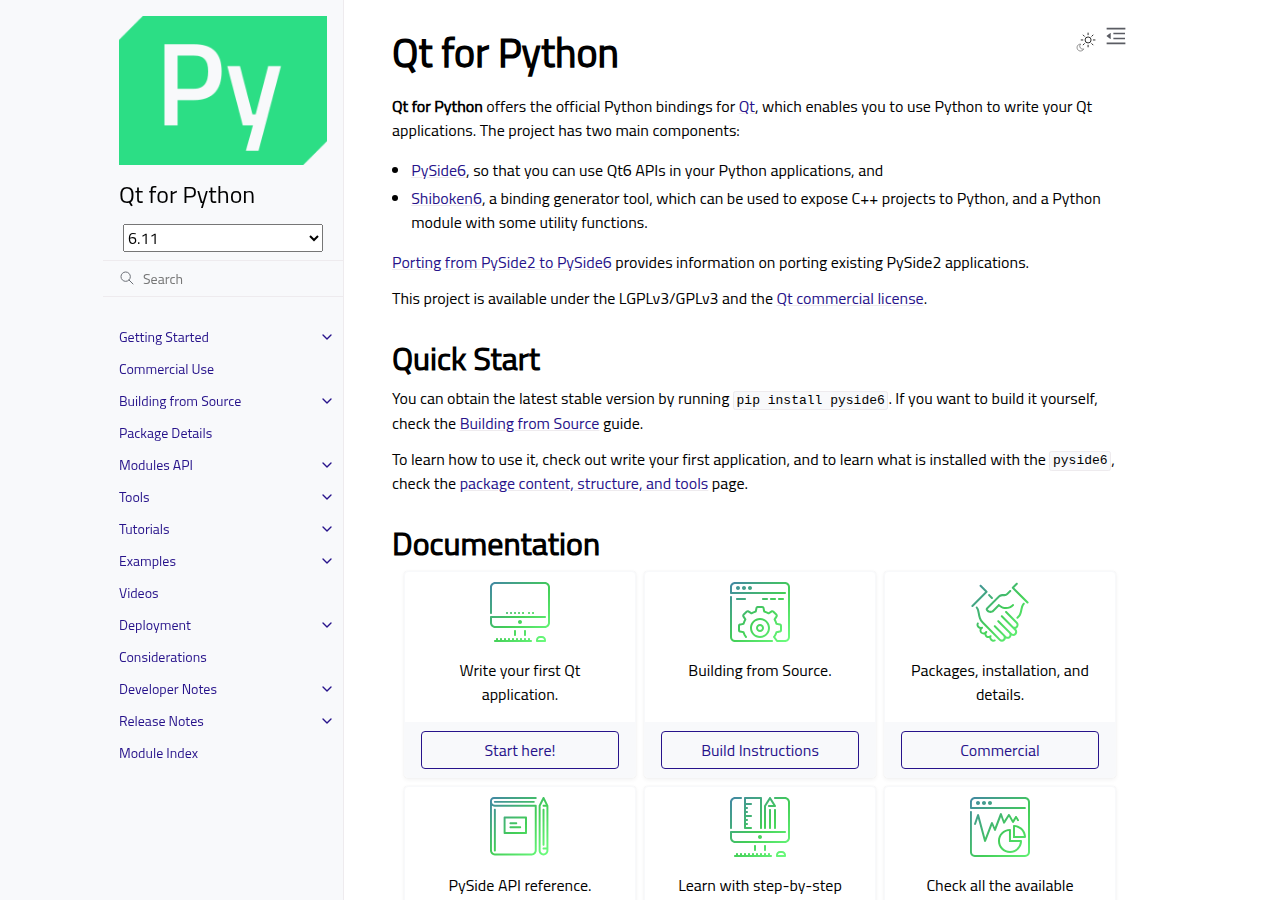Click the green Py logo
Viewport: 1280px width, 900px height.
click(223, 90)
